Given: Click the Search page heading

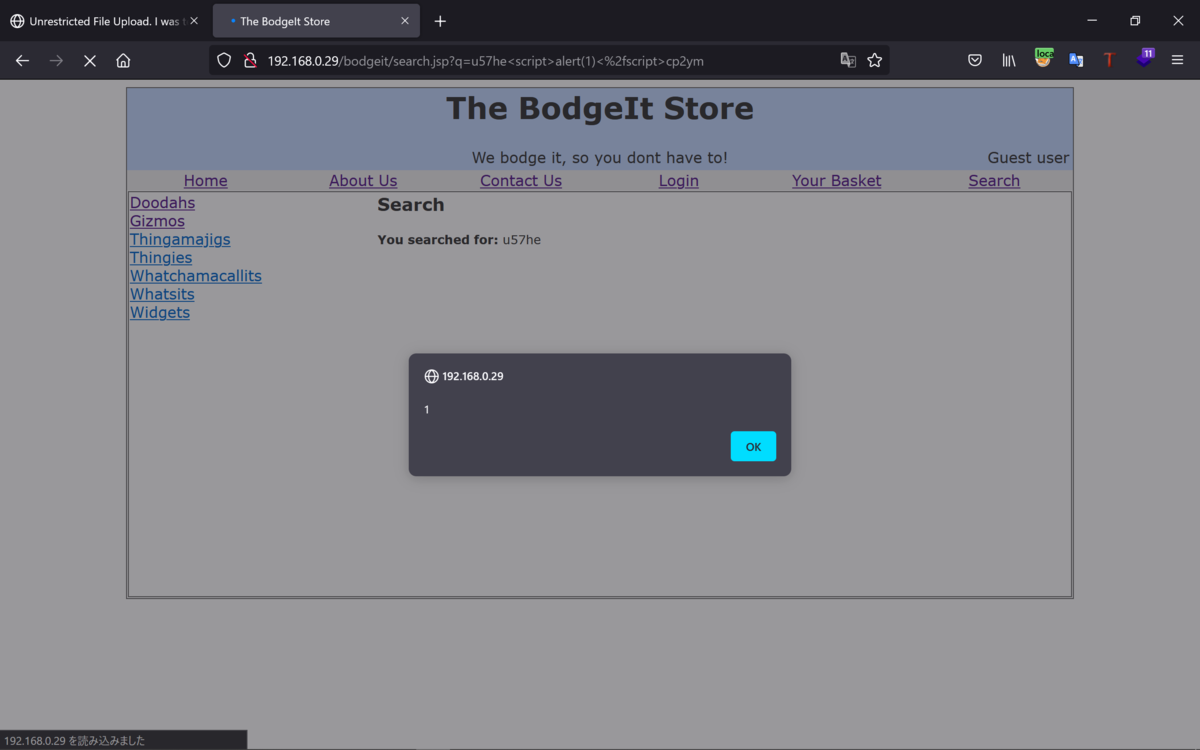Looking at the screenshot, I should coord(411,205).
